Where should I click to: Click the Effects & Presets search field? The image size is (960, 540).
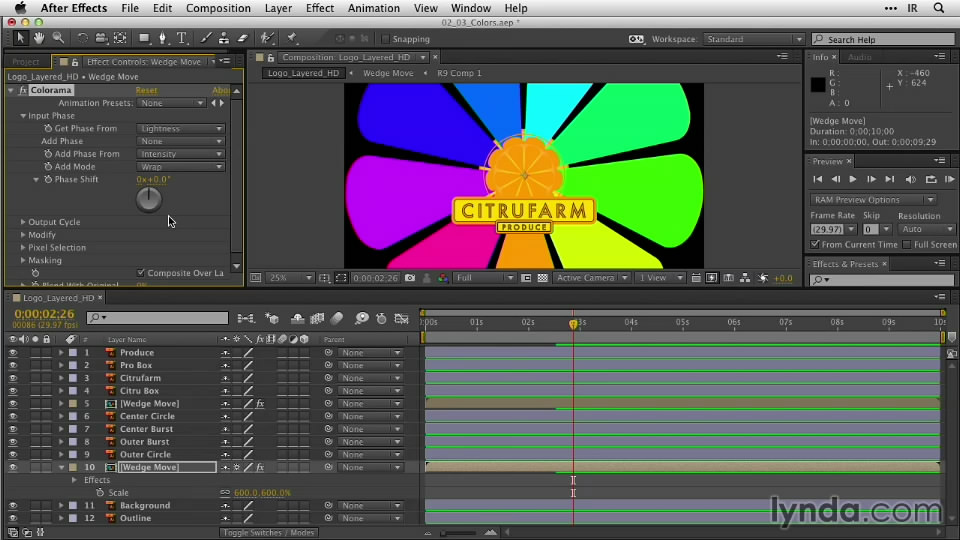(882, 280)
